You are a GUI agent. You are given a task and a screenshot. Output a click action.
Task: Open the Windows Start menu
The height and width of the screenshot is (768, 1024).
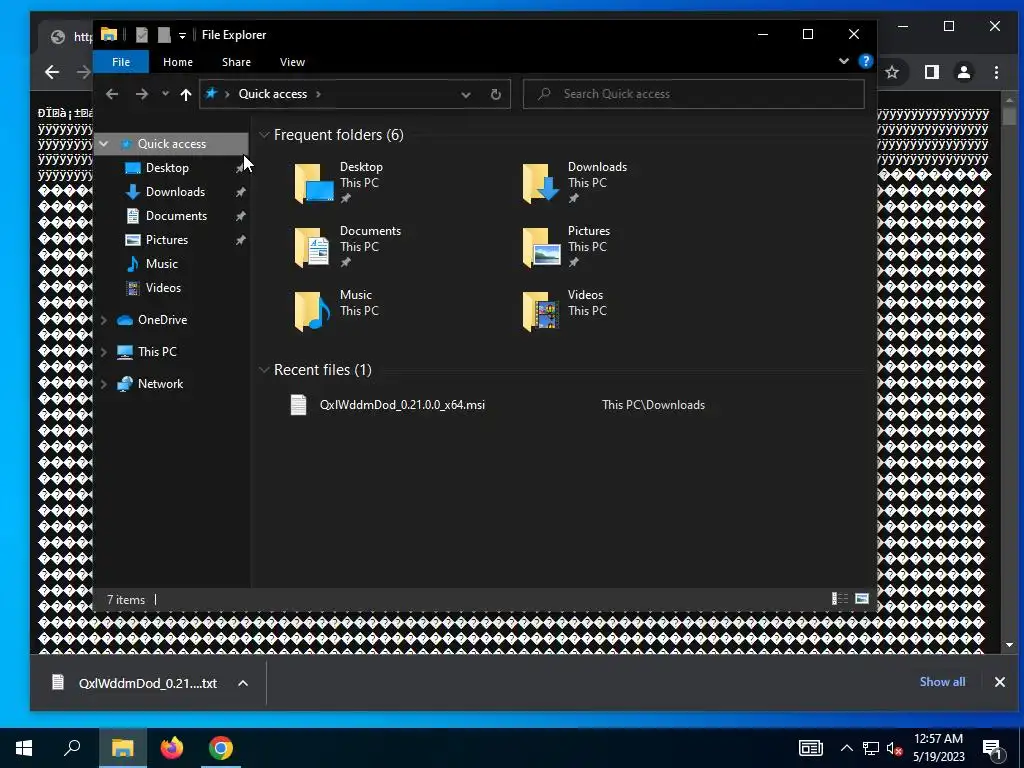pyautogui.click(x=24, y=748)
